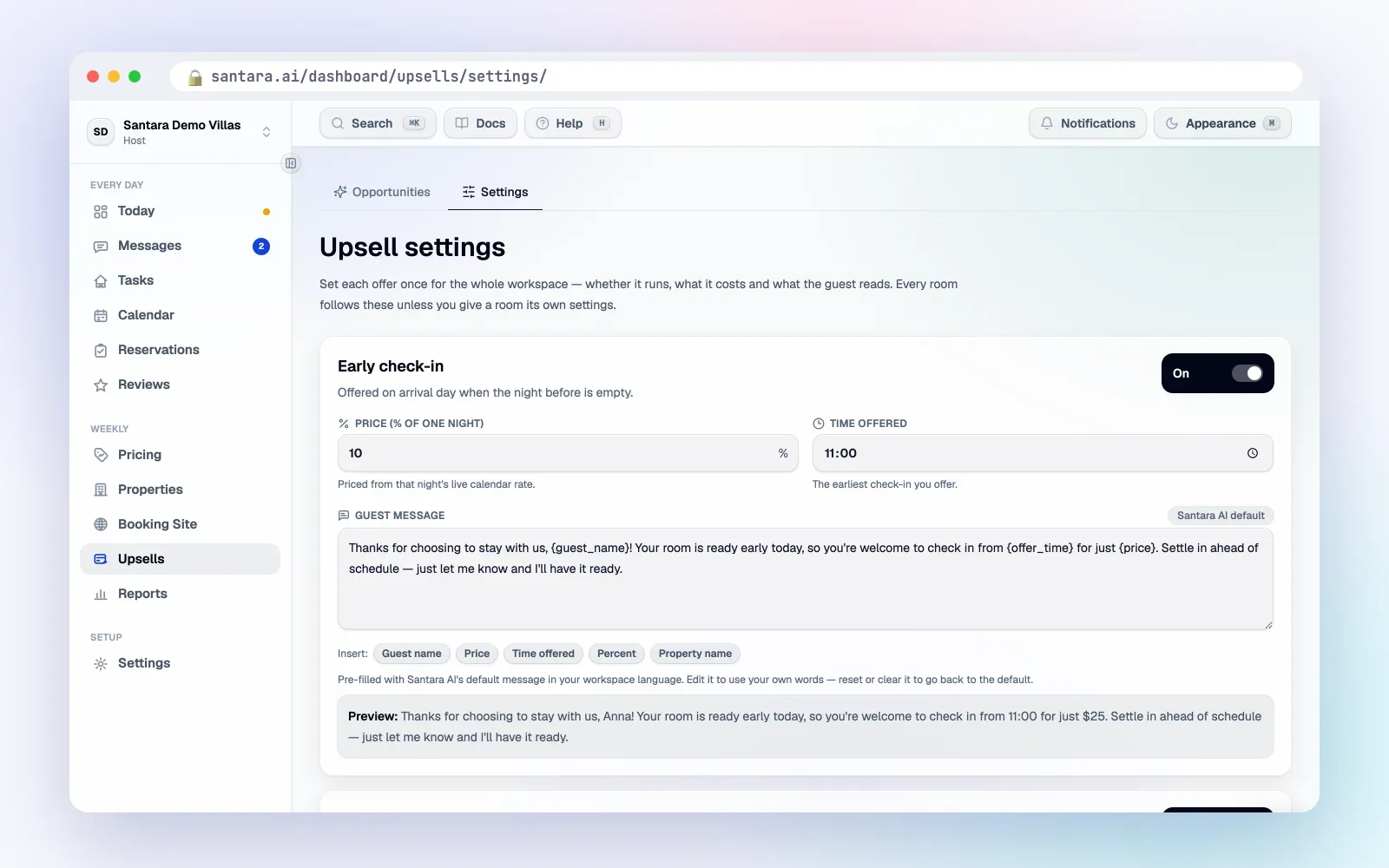The image size is (1389, 868).
Task: Open Properties in sidebar
Action: [x=181, y=490]
